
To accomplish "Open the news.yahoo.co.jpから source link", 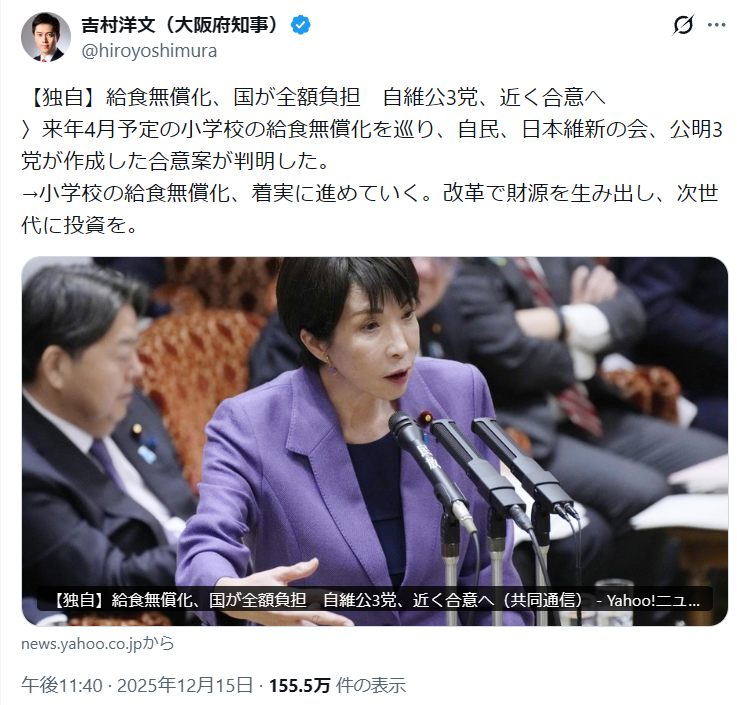I will pyautogui.click(x=98, y=643).
